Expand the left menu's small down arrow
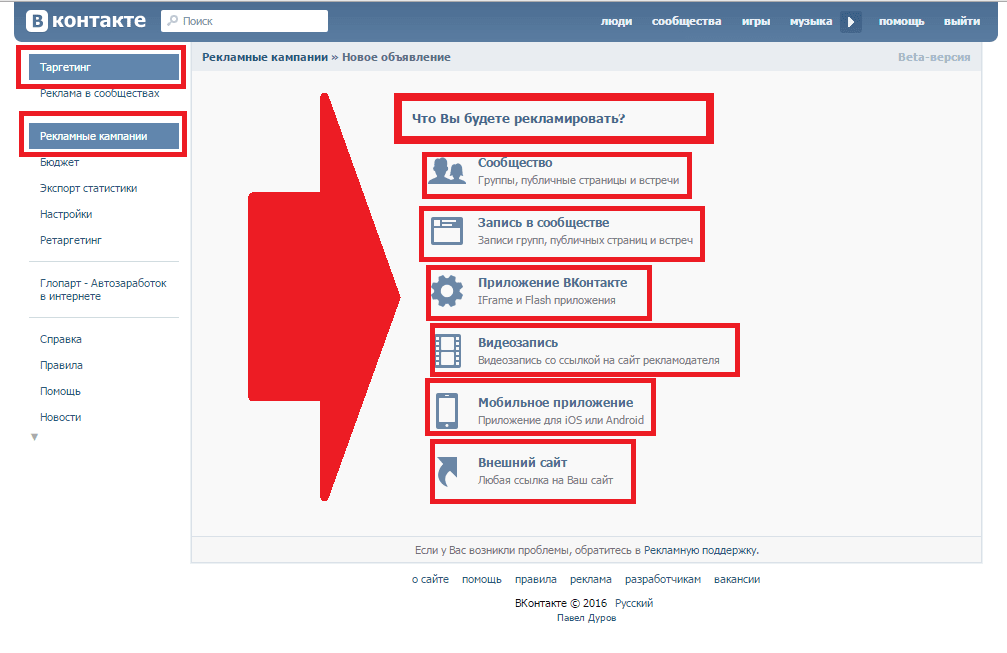The image size is (1007, 653). tap(35, 437)
